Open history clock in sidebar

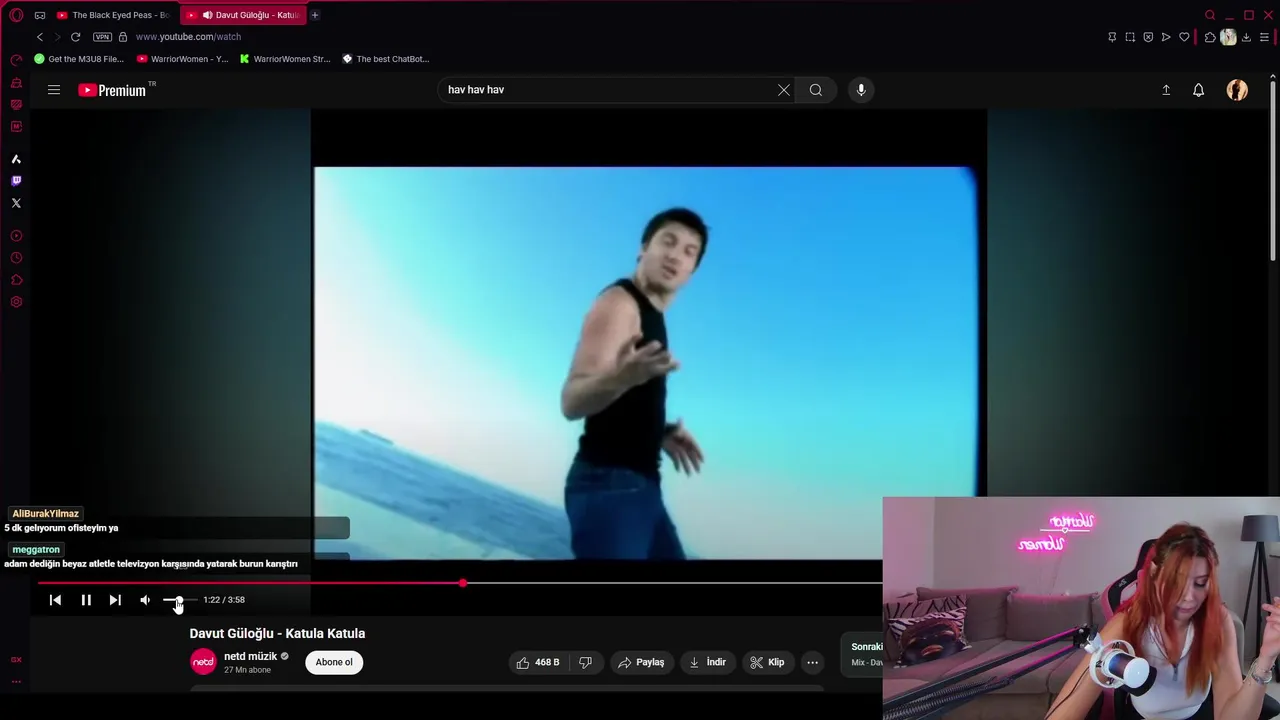click(16, 258)
